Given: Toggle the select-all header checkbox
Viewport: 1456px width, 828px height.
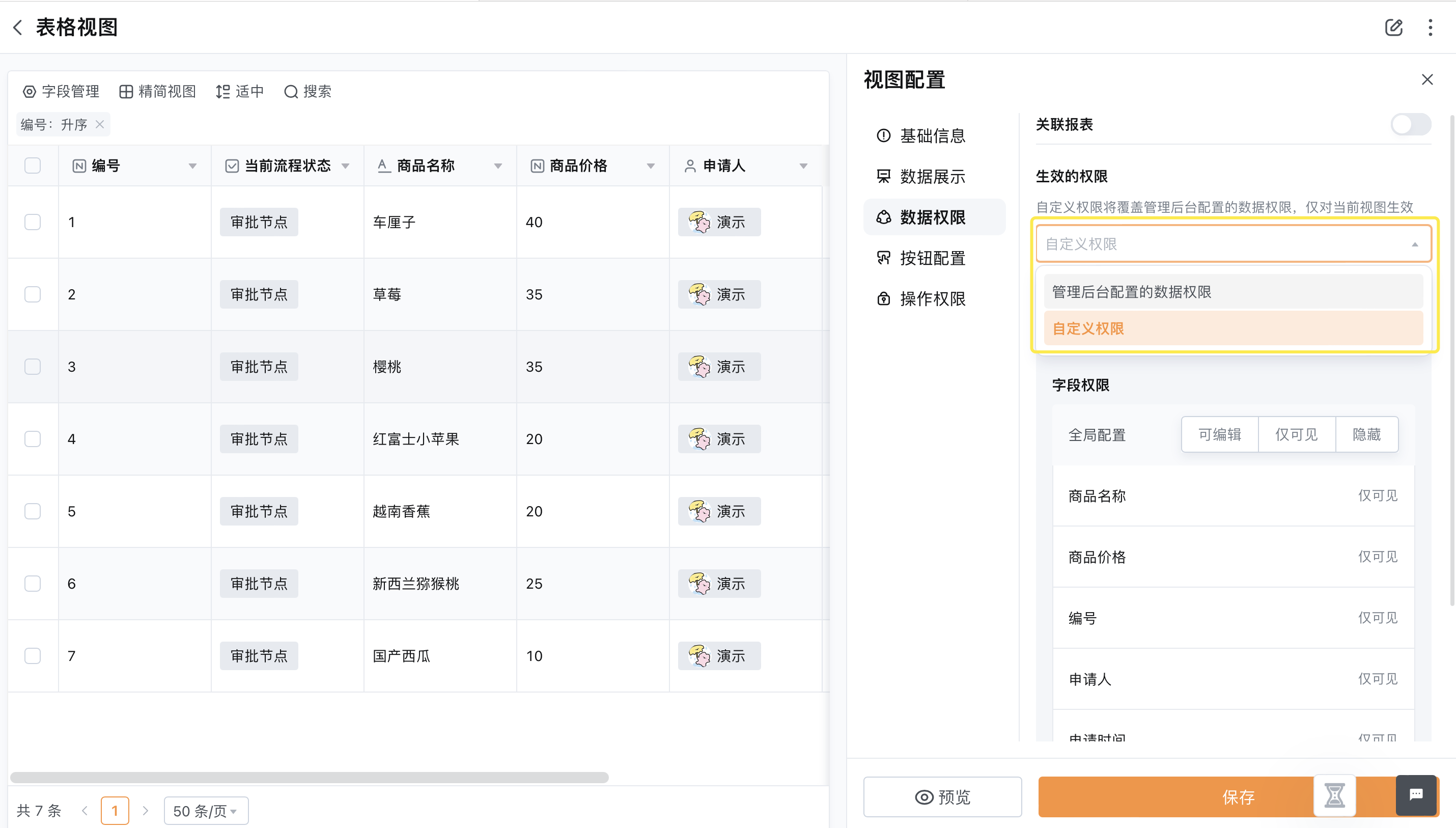Looking at the screenshot, I should click(33, 165).
